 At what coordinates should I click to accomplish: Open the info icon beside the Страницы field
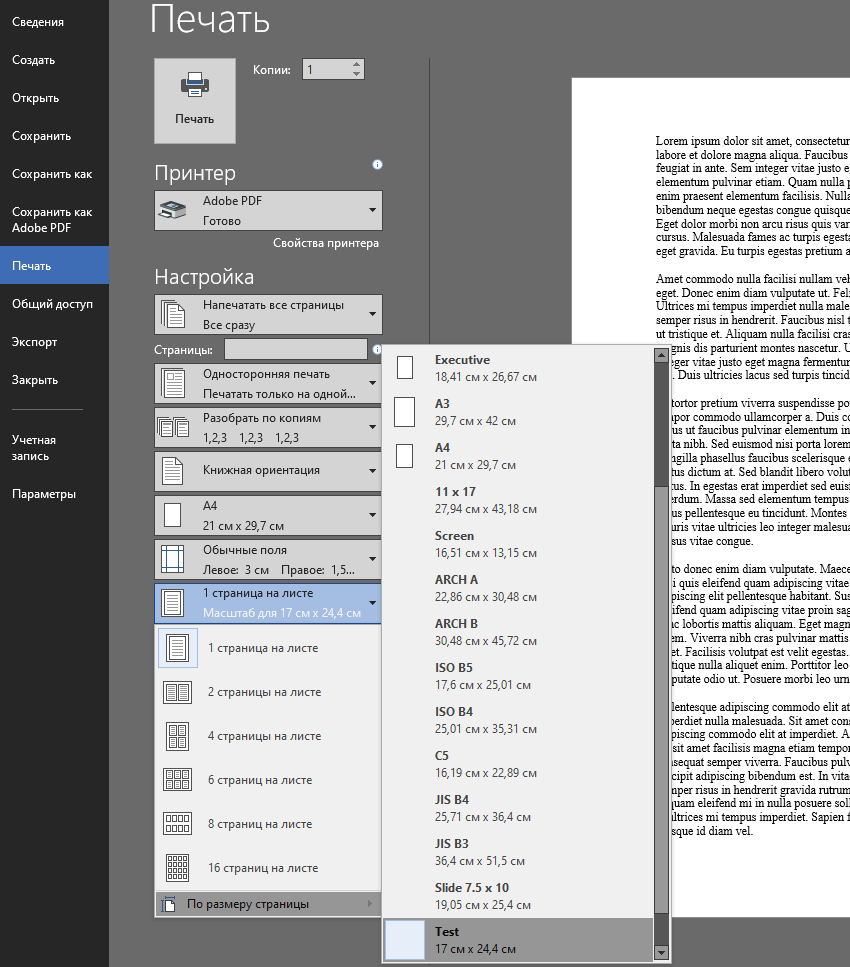tap(376, 350)
